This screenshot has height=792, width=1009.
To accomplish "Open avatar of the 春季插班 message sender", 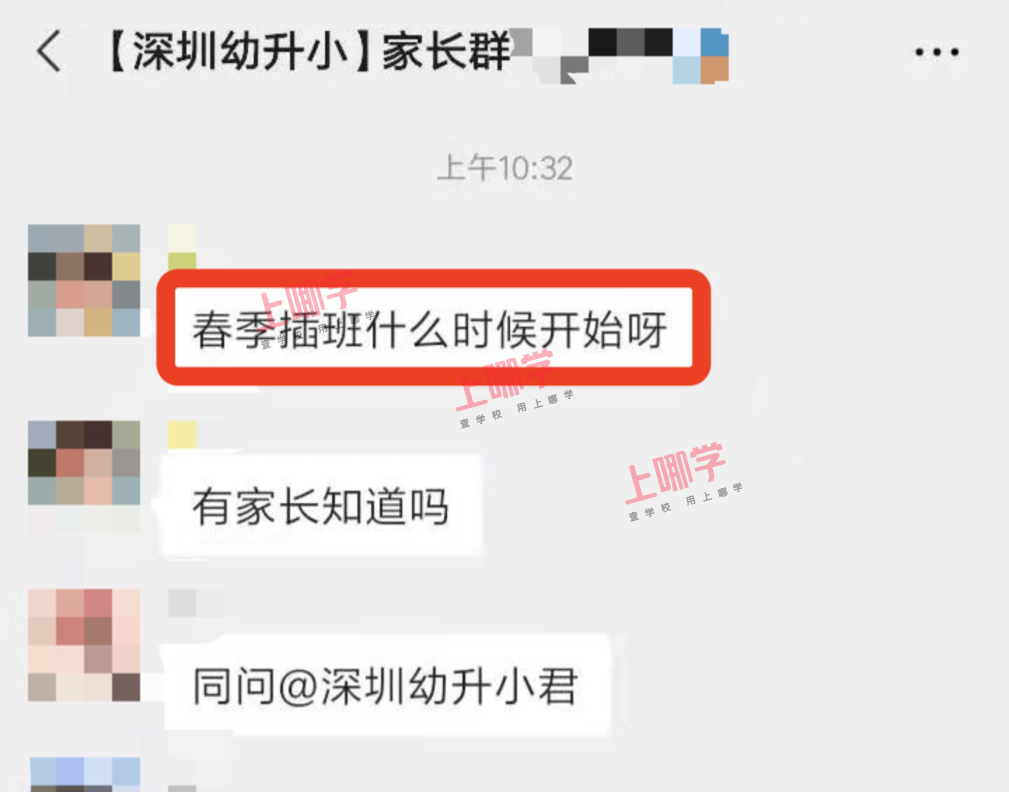I will point(84,281).
